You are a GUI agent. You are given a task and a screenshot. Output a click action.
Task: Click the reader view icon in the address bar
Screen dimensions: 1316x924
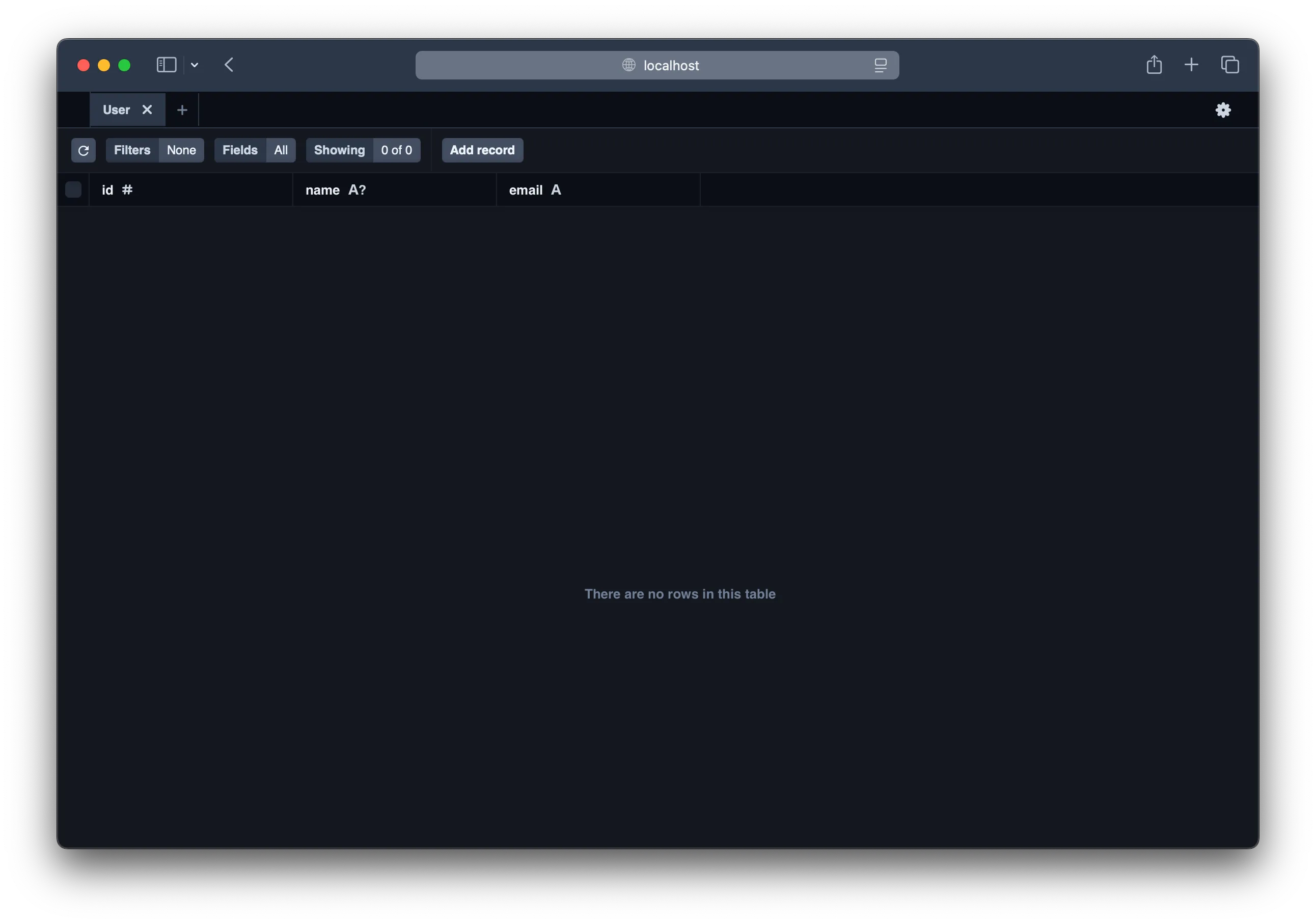[881, 65]
